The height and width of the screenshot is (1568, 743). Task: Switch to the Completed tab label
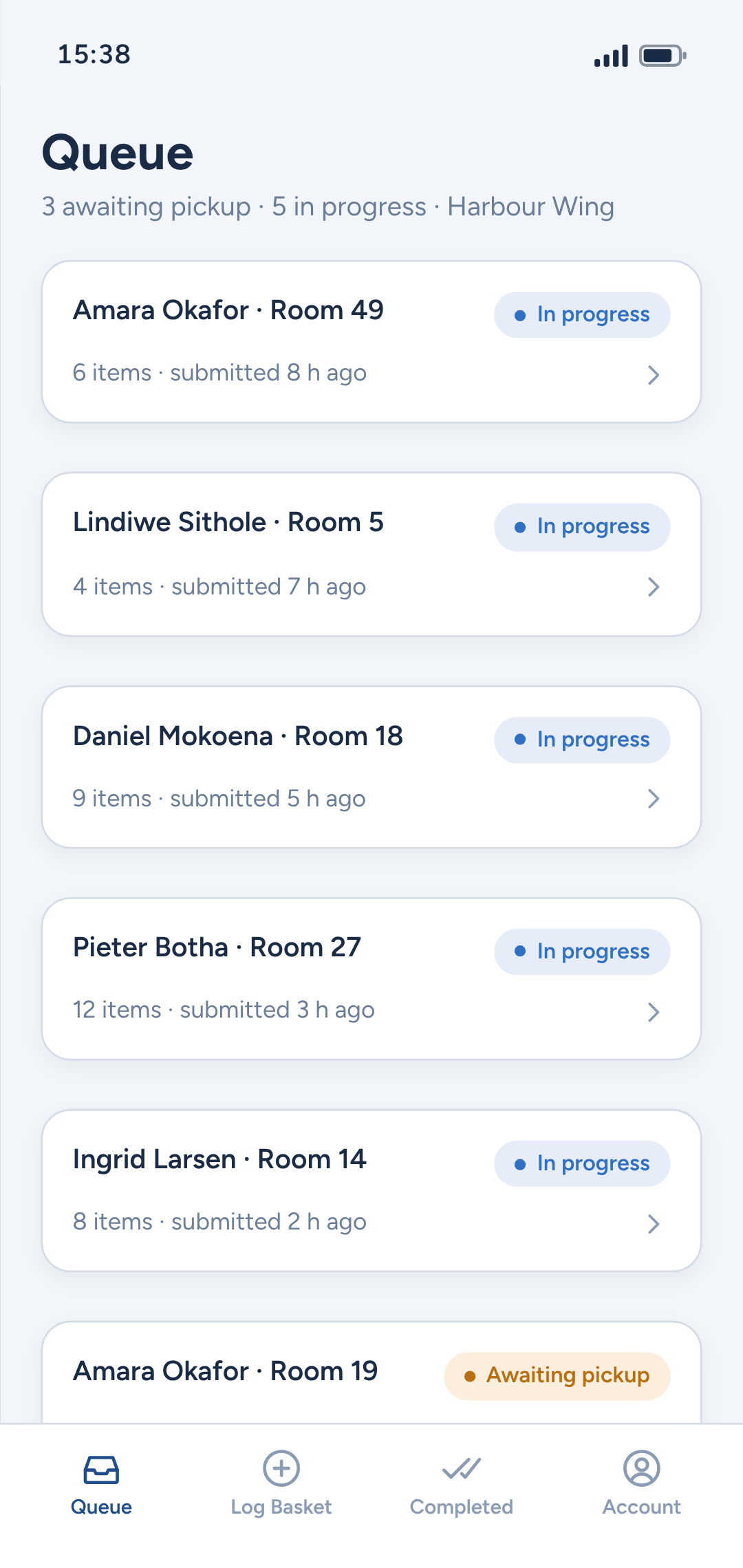coord(461,1507)
